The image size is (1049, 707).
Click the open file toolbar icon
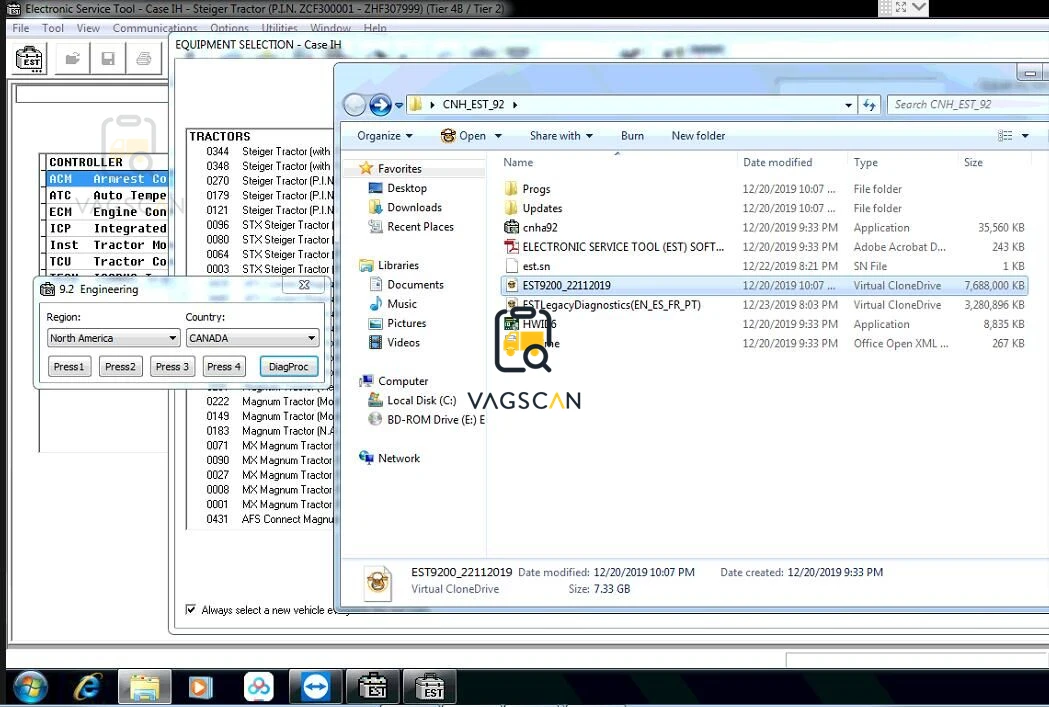tap(72, 59)
